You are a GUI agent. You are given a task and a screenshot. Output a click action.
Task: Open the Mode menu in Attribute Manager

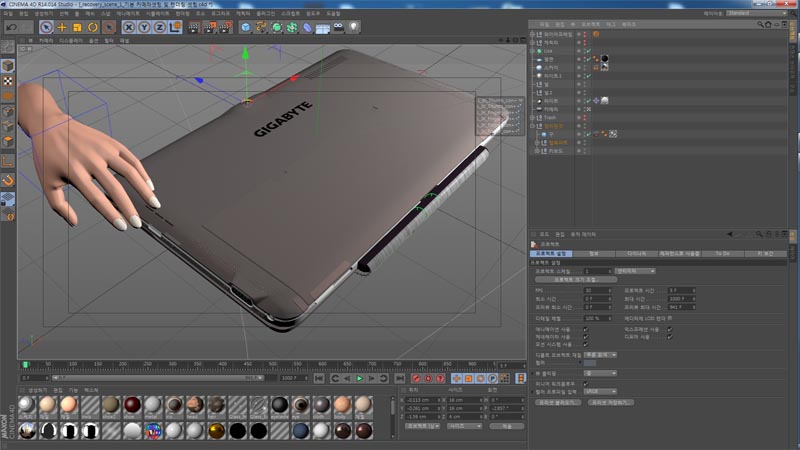(x=544, y=234)
